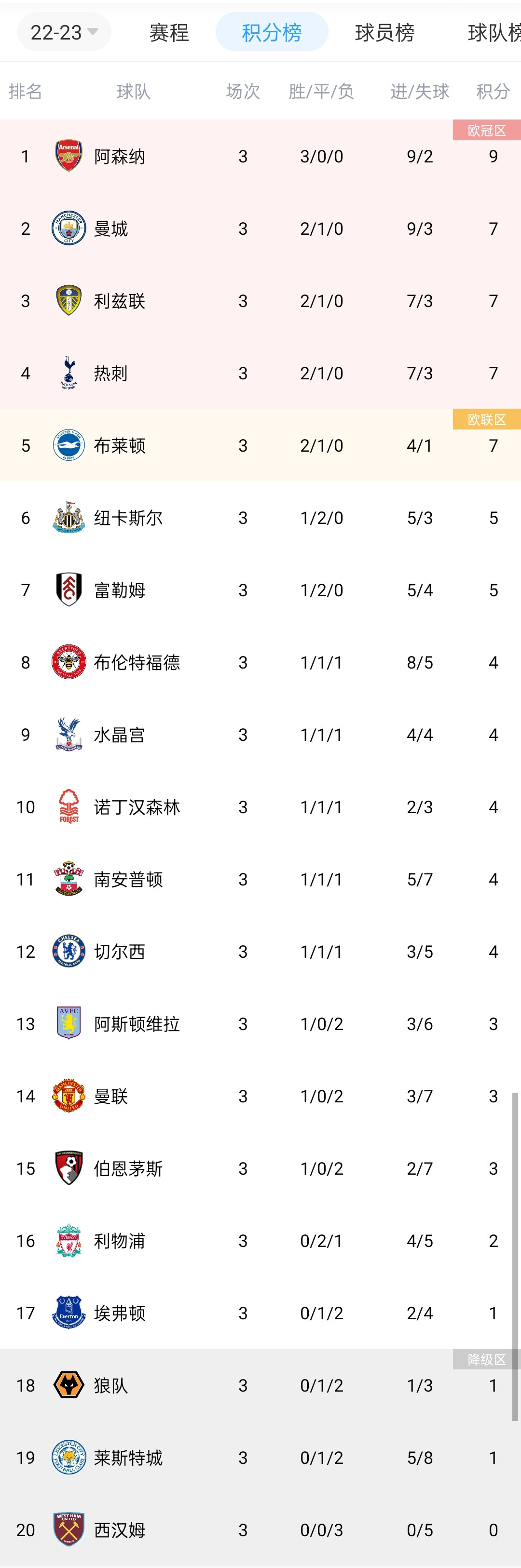
Task: Open the 球员榜 tab
Action: 384,32
